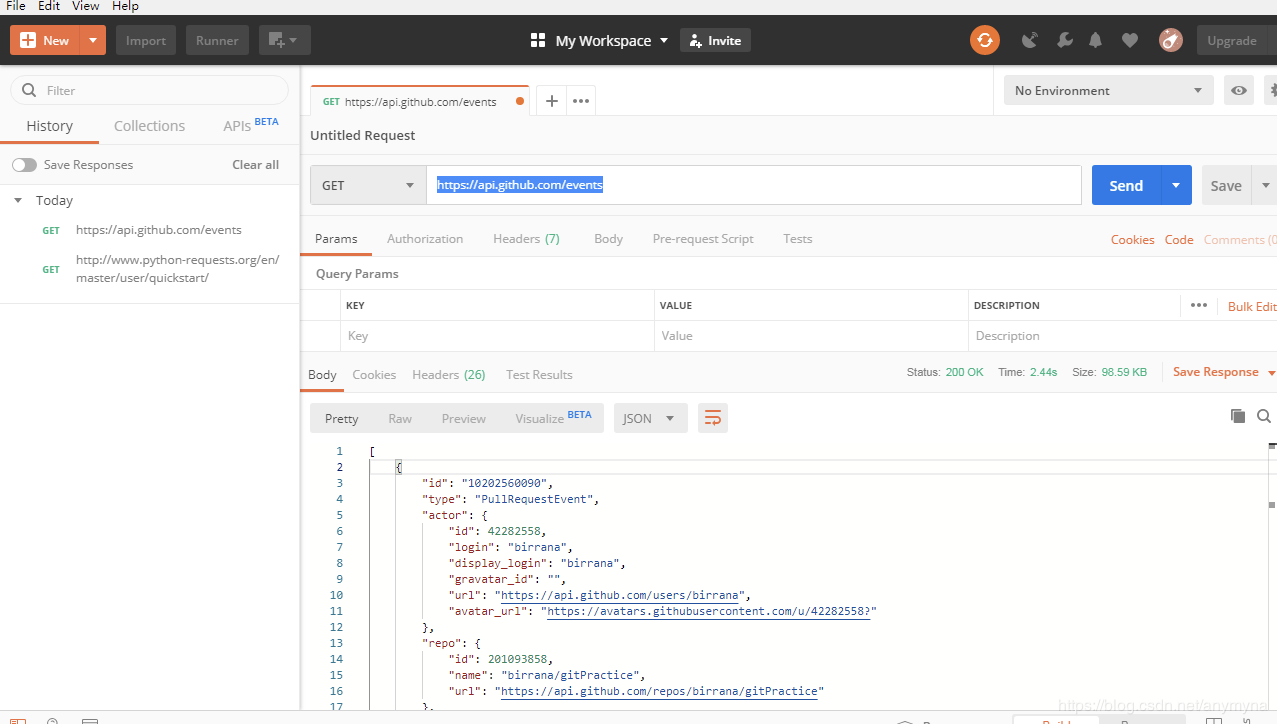Screen dimensions: 1277x724
Task: Click the New button
Action: 45,40
